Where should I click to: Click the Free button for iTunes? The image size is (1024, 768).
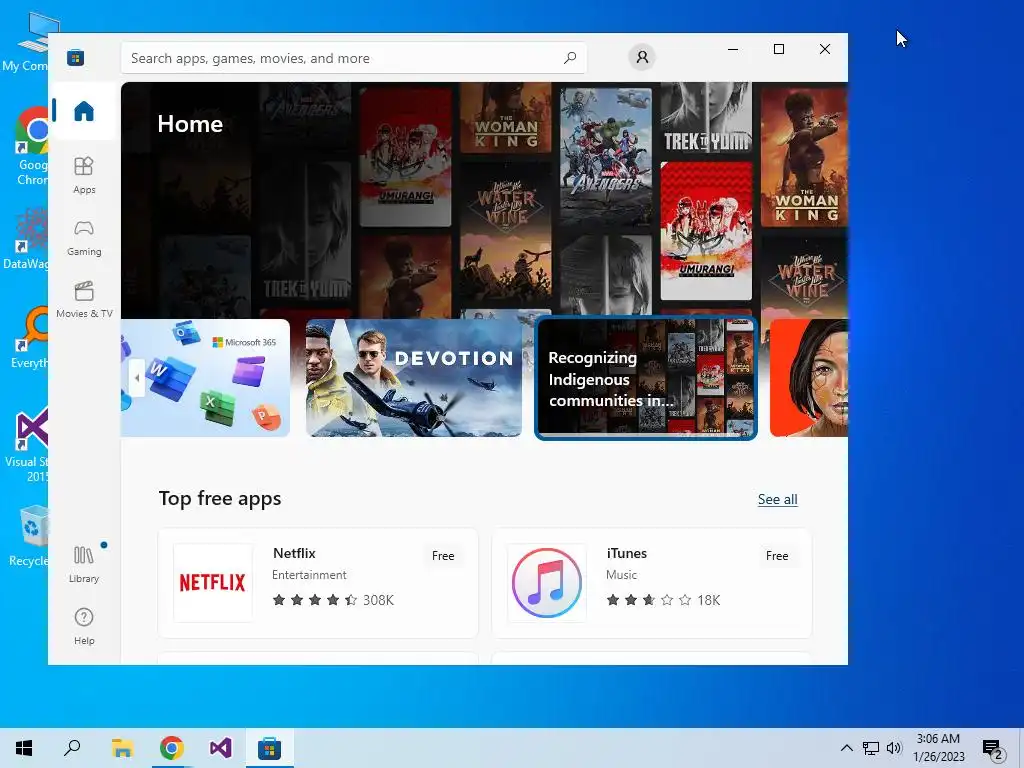(776, 556)
